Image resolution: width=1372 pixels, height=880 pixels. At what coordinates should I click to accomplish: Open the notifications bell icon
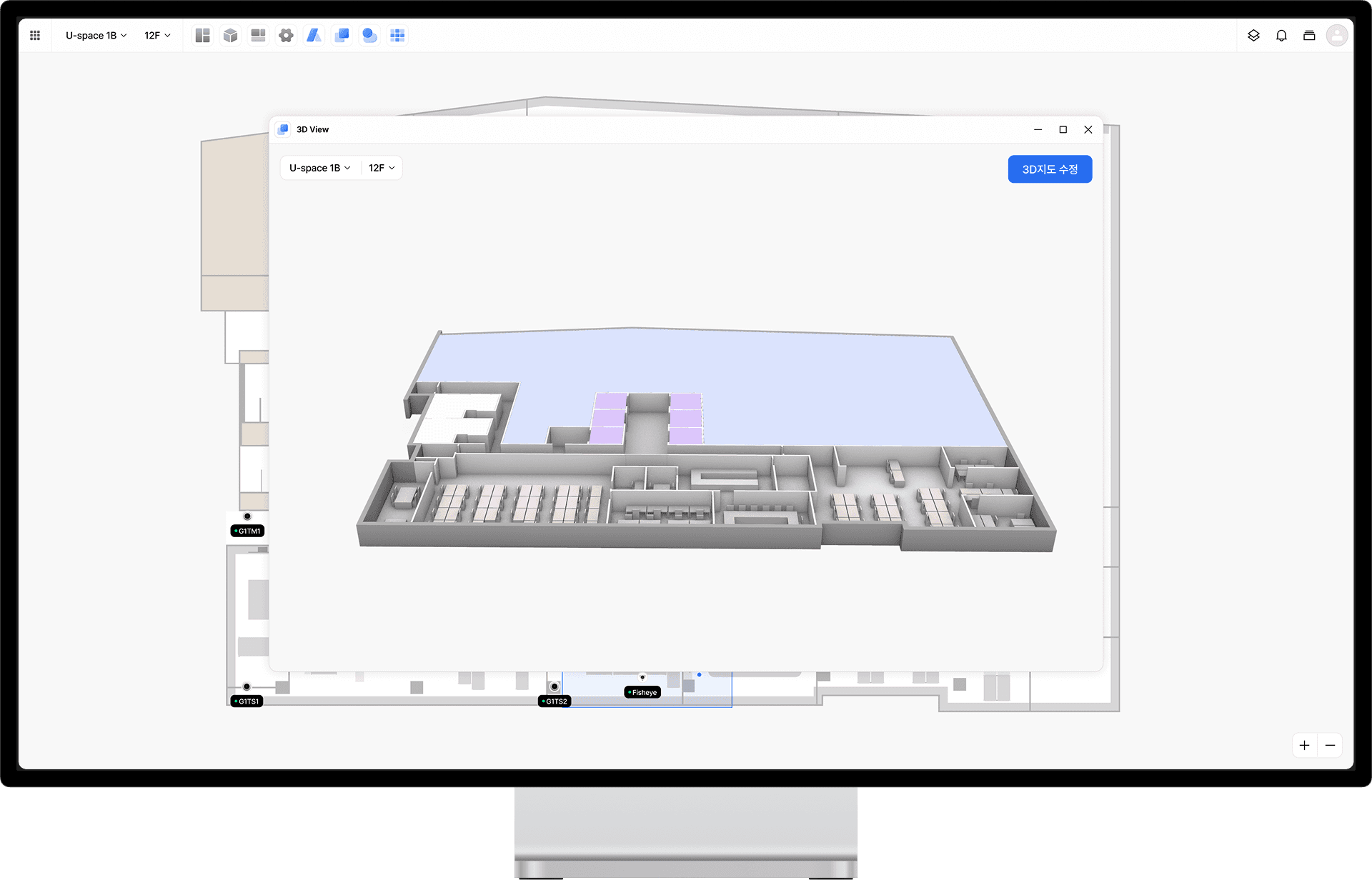pos(1281,35)
